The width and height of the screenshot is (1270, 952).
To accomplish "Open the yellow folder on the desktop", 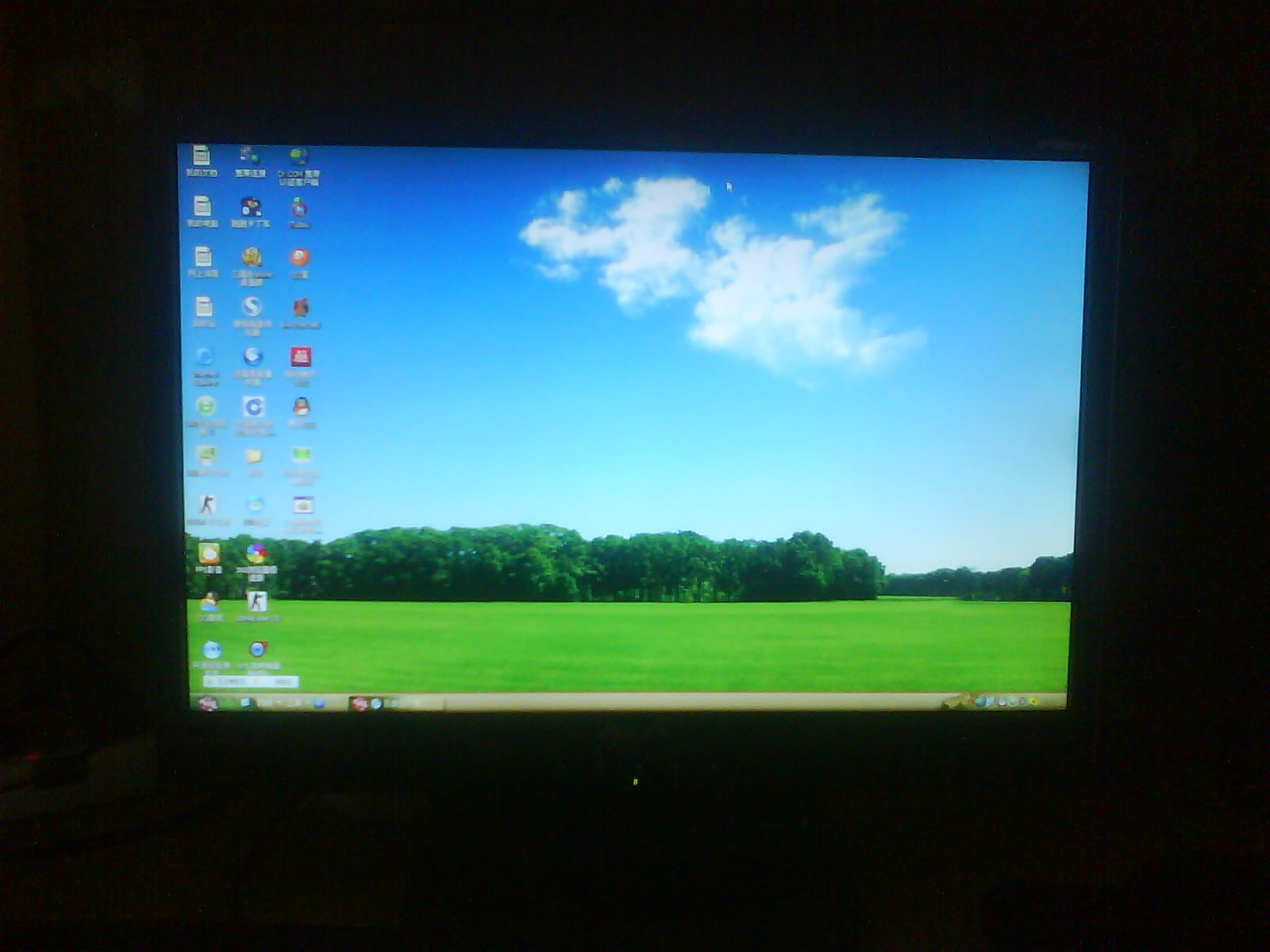I will (254, 456).
